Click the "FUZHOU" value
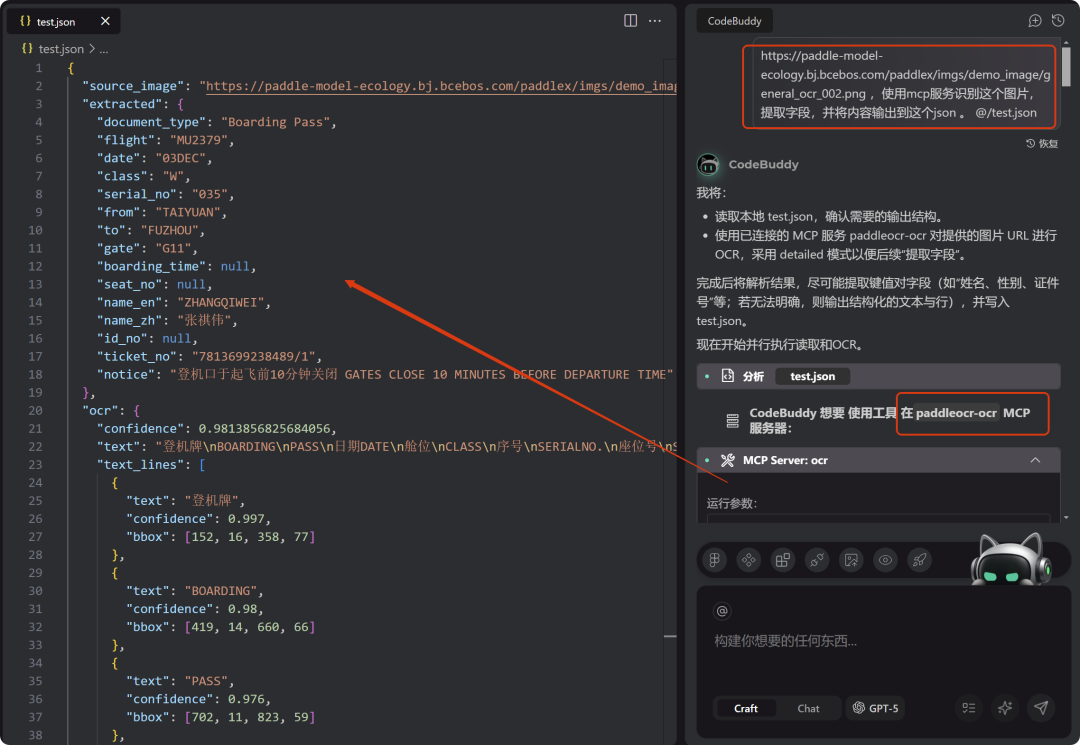 pyautogui.click(x=169, y=230)
